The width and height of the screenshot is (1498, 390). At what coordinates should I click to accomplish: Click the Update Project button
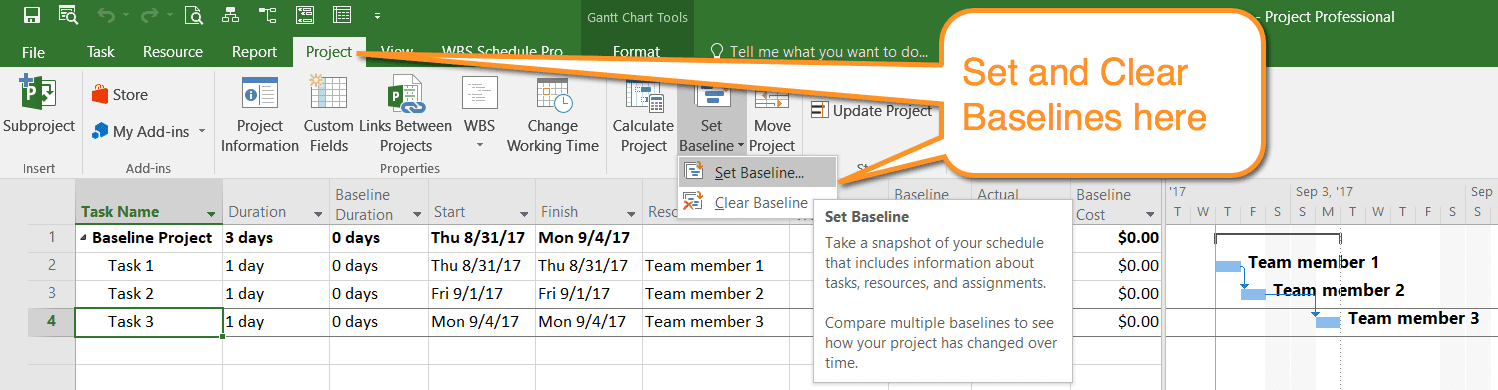(872, 111)
